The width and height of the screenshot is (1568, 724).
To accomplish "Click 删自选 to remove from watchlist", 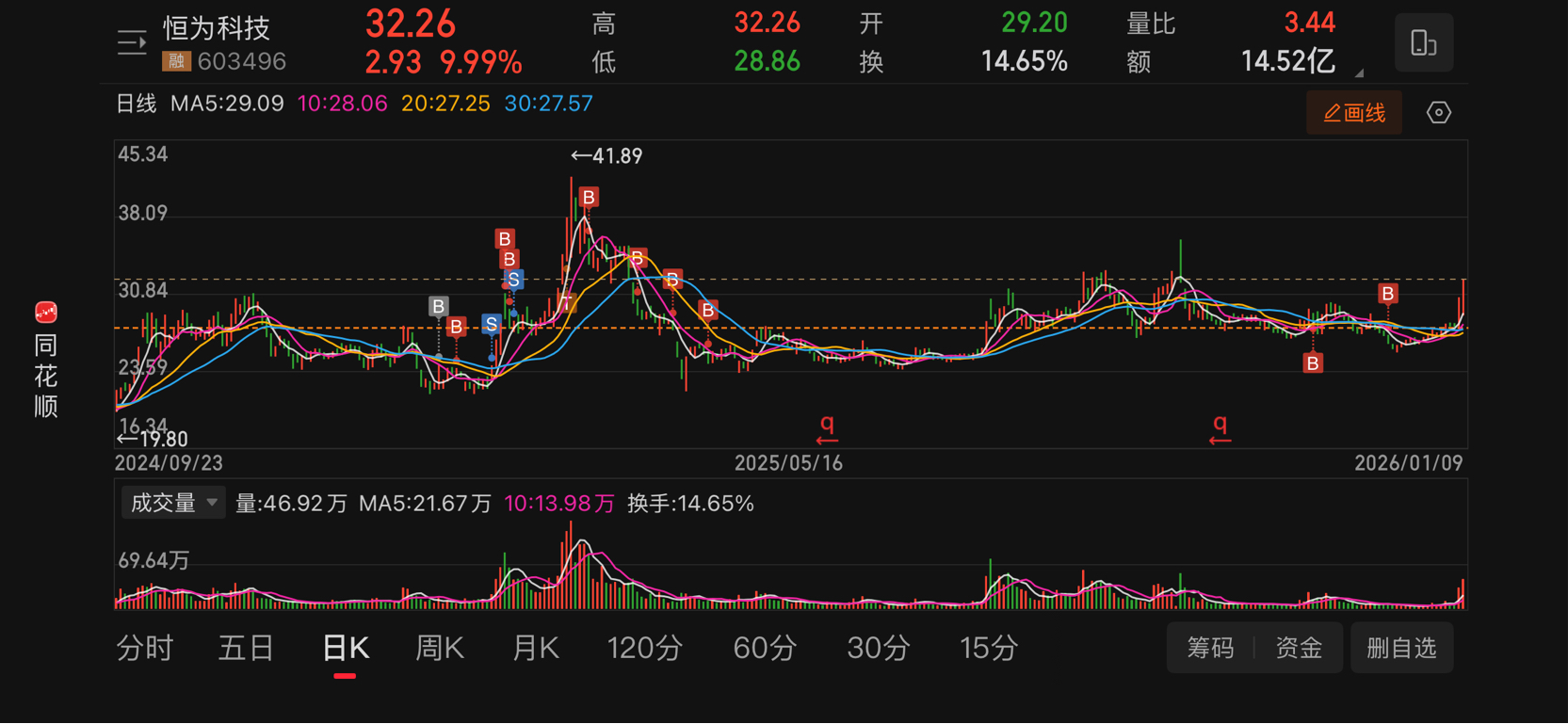I will (x=1401, y=648).
